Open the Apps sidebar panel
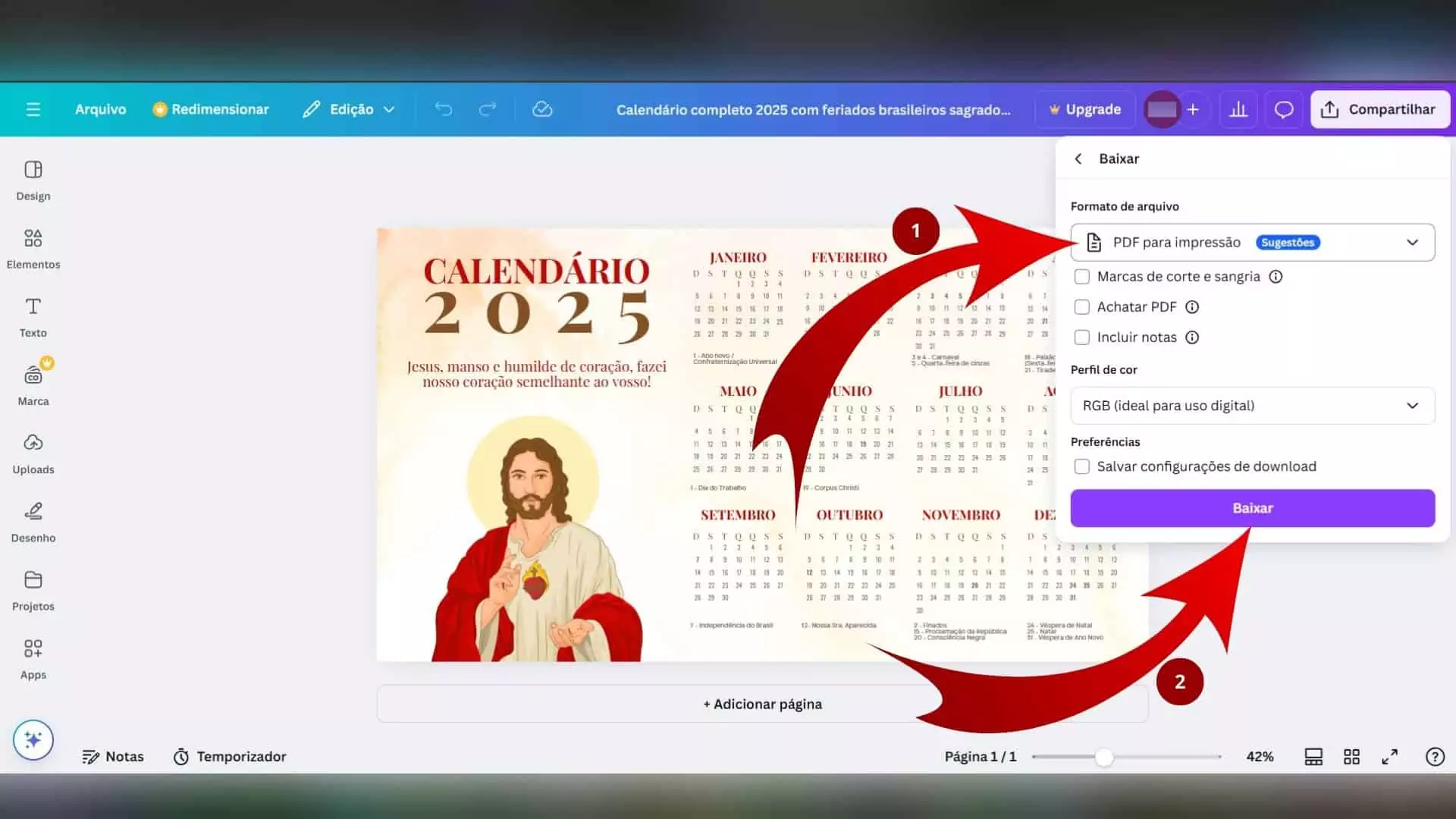This screenshot has height=819, width=1456. (x=33, y=659)
